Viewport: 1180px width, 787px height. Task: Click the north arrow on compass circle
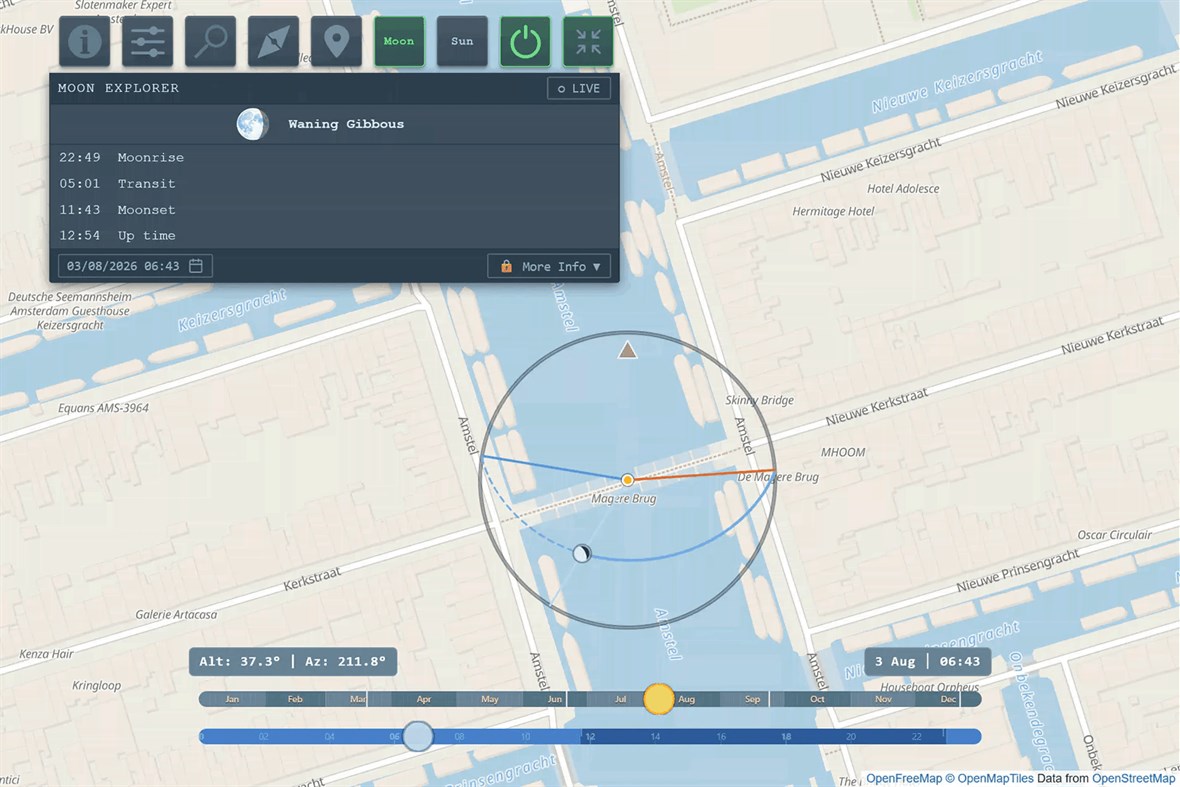628,350
